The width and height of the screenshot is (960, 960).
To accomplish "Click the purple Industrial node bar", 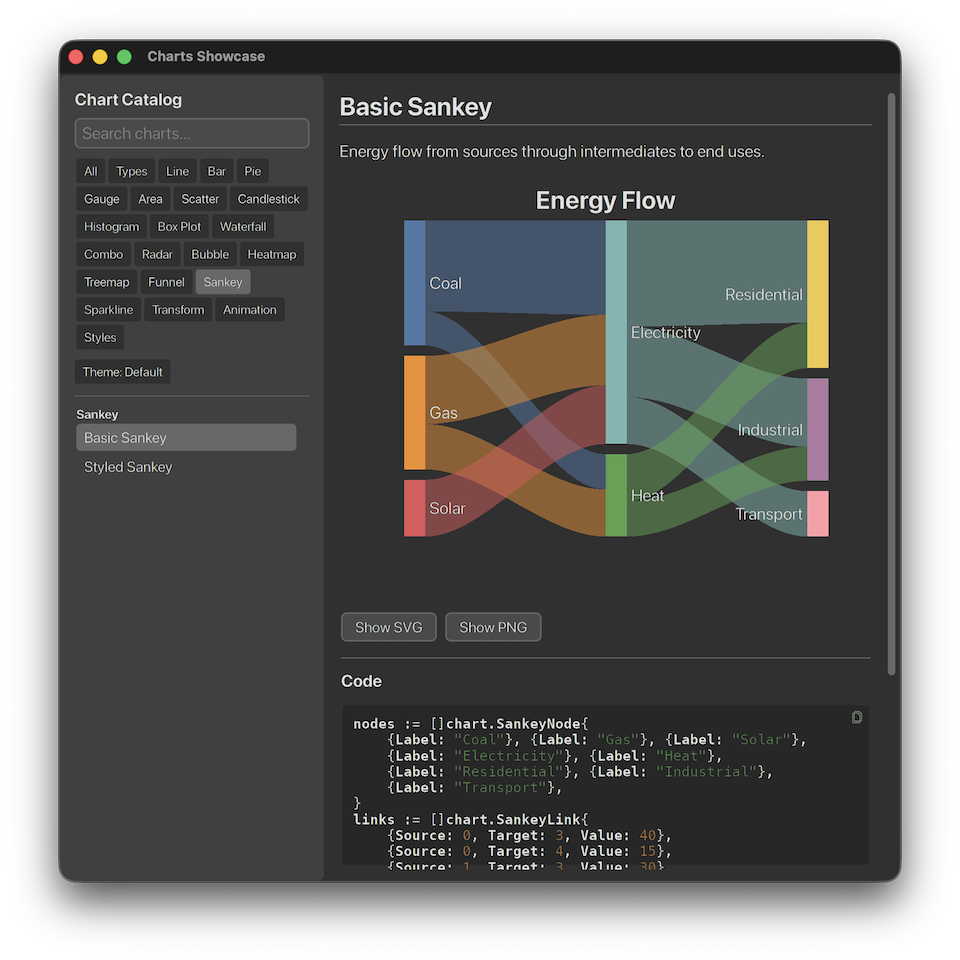I will [x=818, y=429].
